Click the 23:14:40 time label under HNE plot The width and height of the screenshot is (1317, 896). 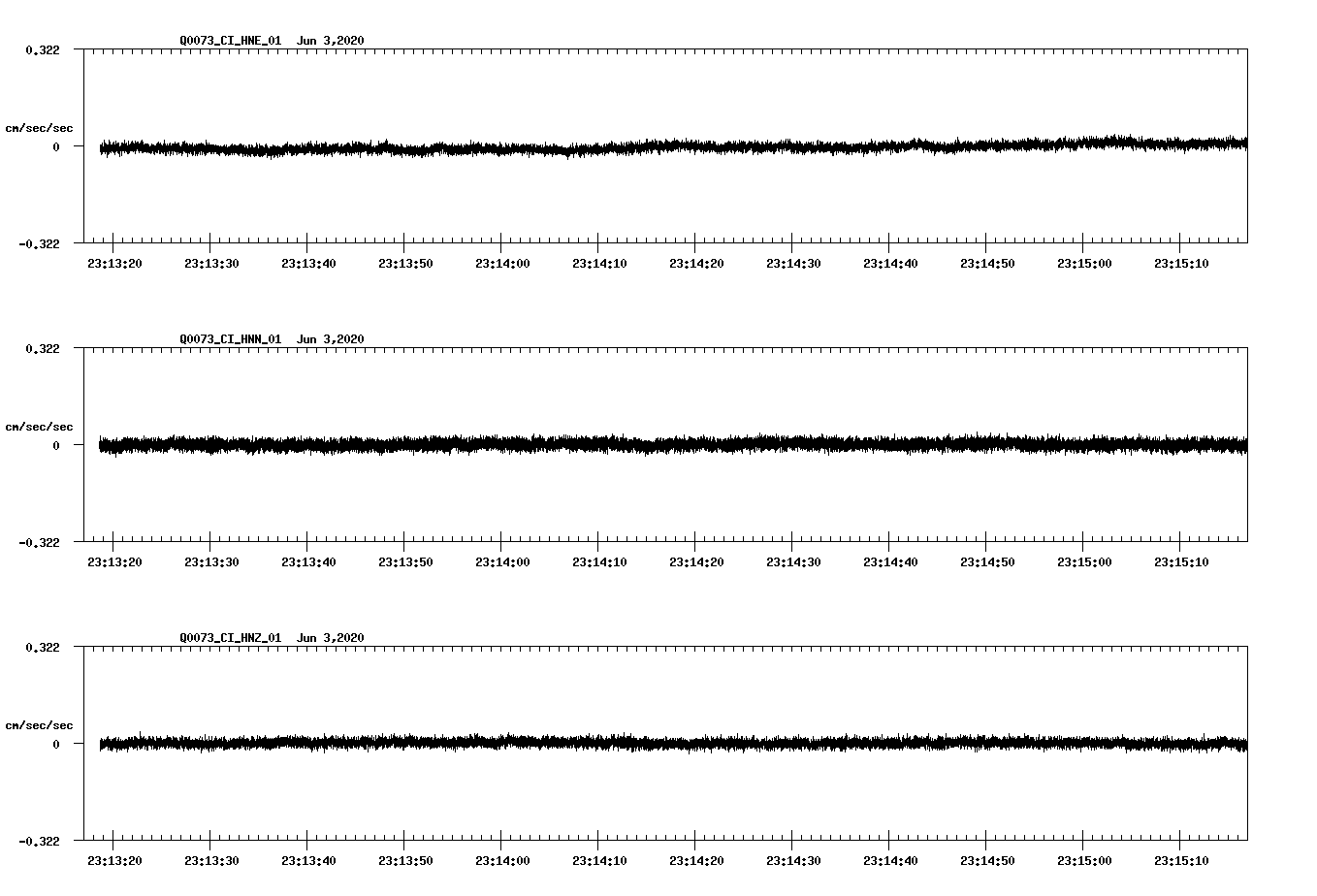pyautogui.click(x=890, y=264)
